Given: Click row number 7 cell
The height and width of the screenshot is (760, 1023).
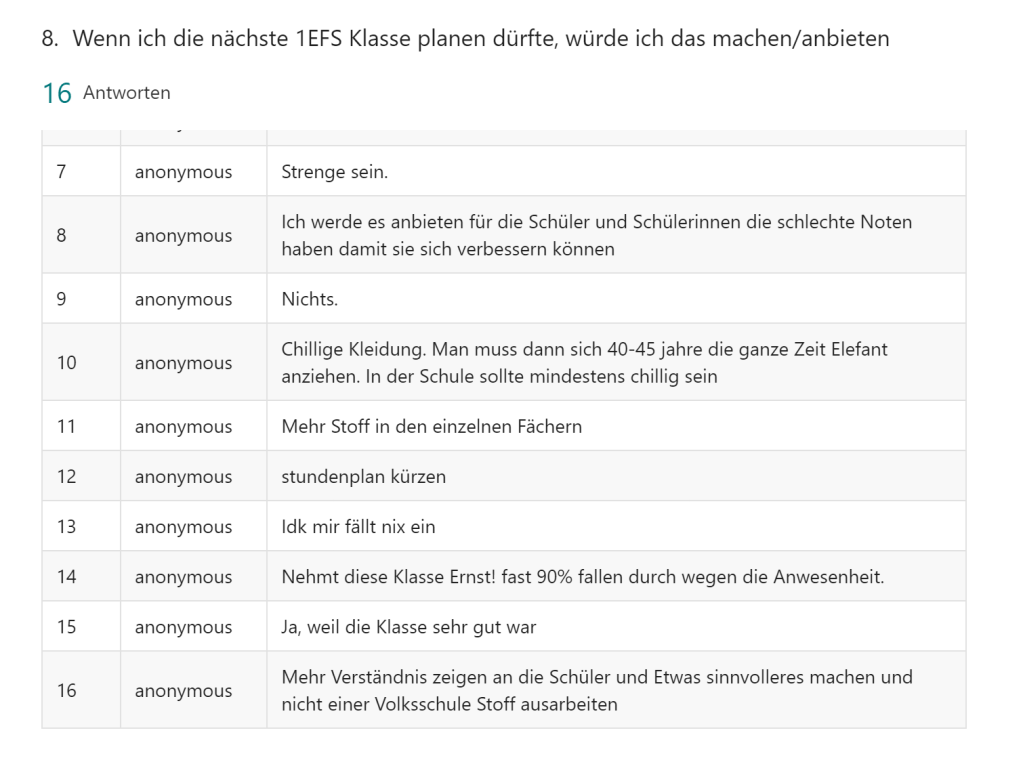Looking at the screenshot, I should point(62,172).
